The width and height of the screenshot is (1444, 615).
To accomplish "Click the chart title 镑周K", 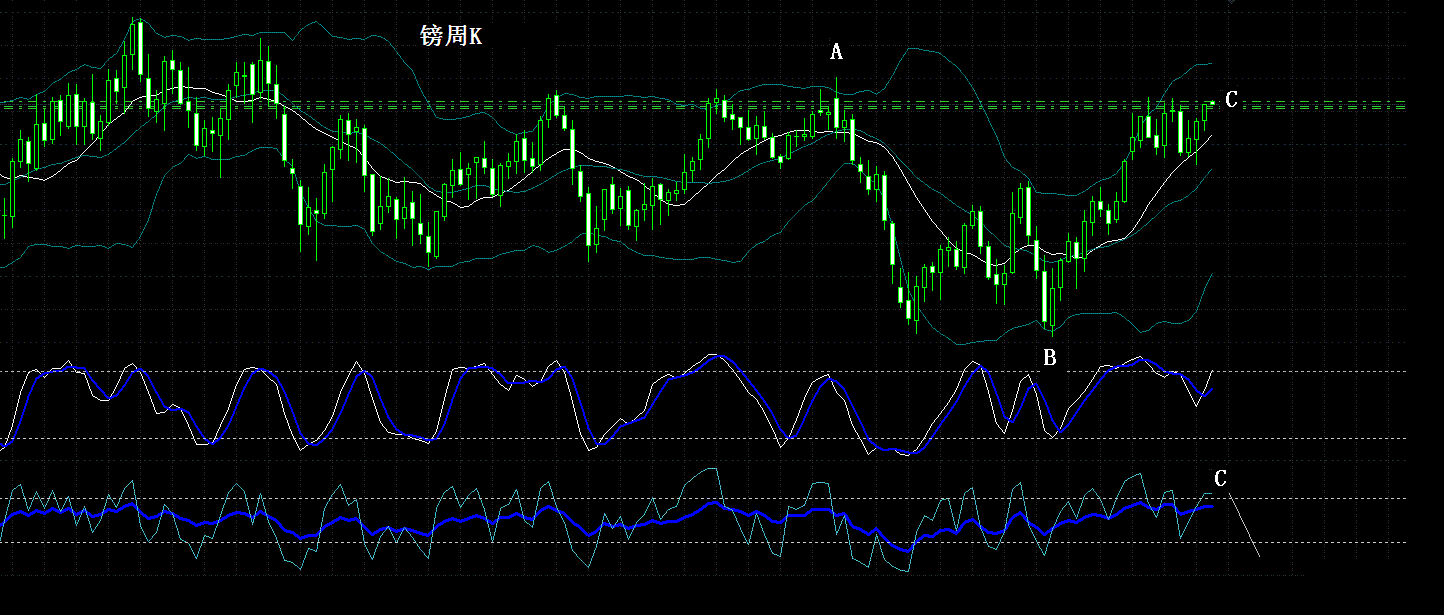I will pyautogui.click(x=451, y=37).
